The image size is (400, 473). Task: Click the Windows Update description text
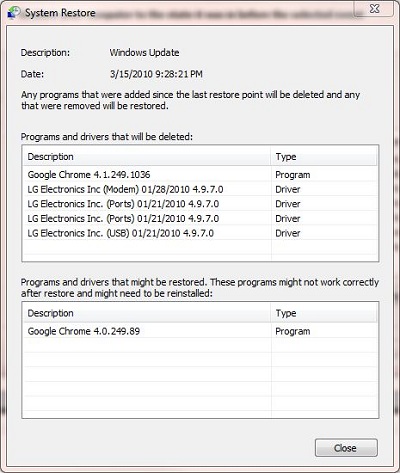[144, 53]
